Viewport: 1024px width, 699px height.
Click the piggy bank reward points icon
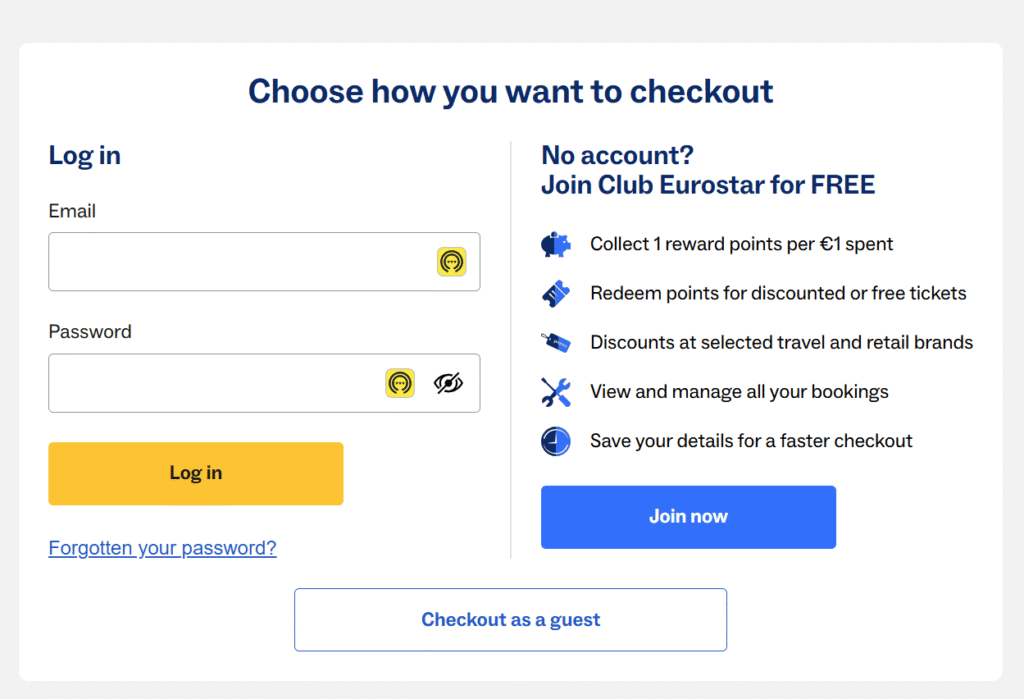click(x=556, y=244)
